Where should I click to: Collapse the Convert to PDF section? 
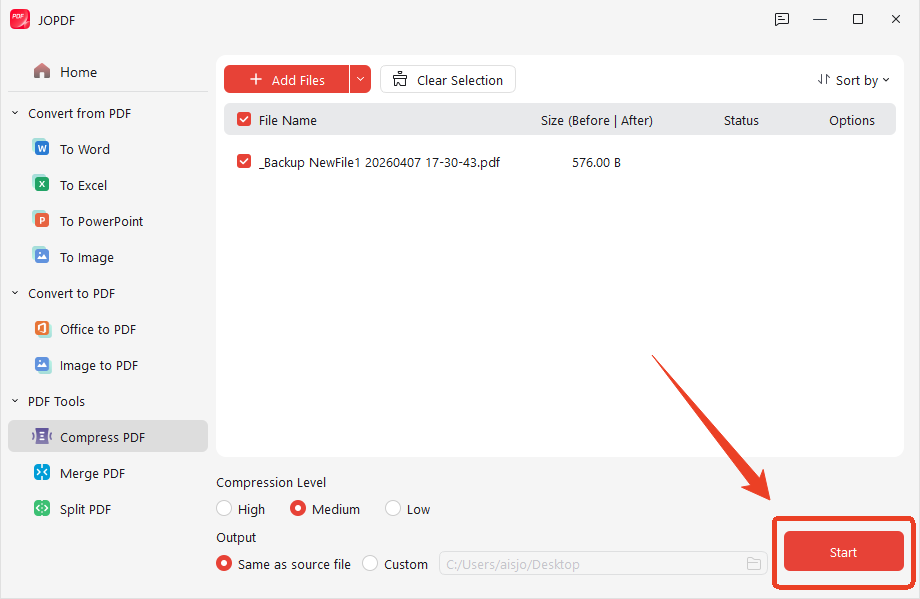click(15, 293)
